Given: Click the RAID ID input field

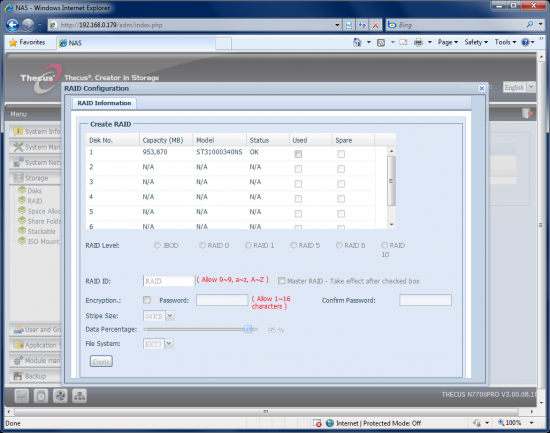Looking at the screenshot, I should (169, 281).
